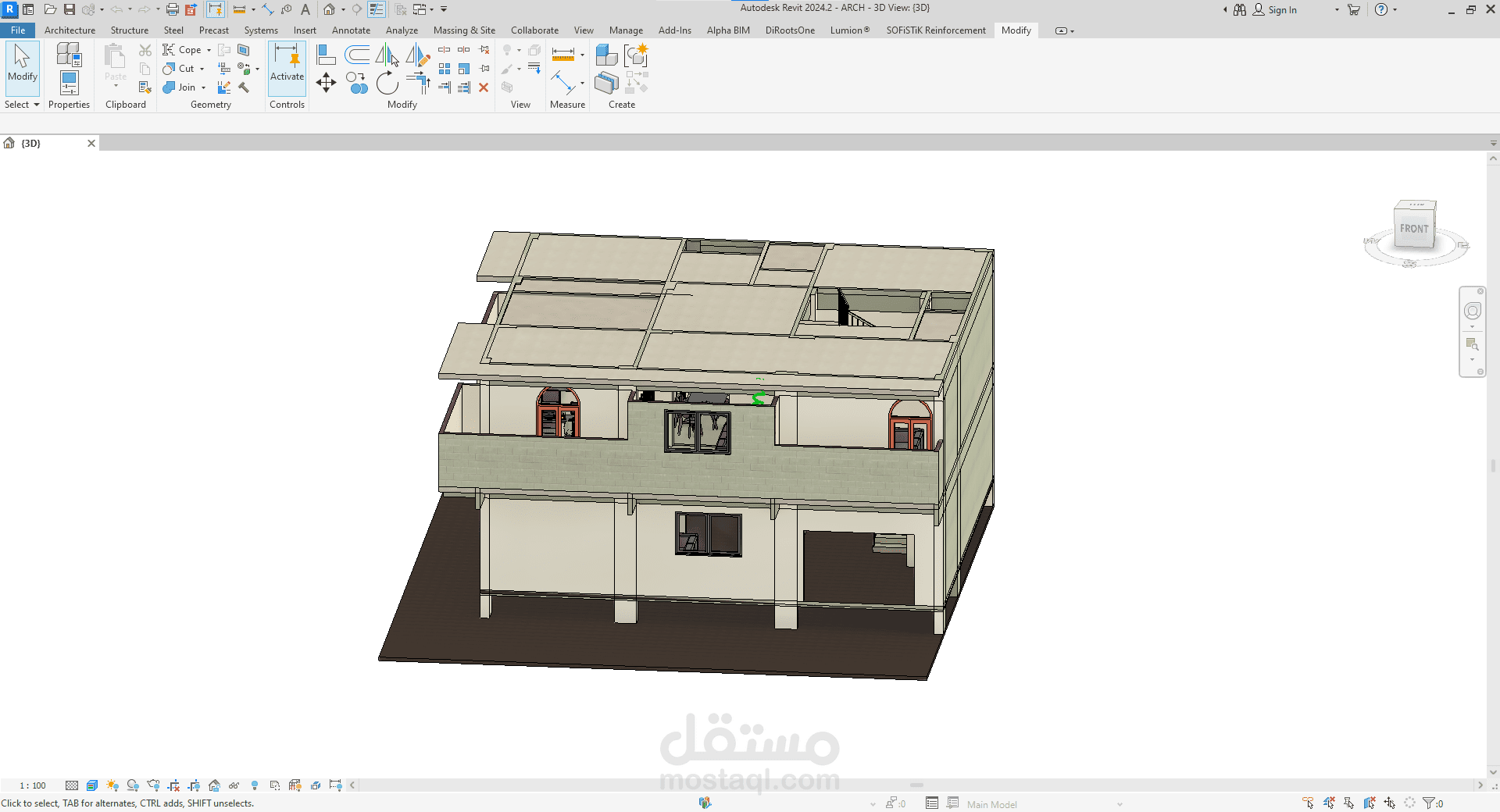Cut selection with scissors icon
Screen dimensions: 1500x812
point(145,50)
